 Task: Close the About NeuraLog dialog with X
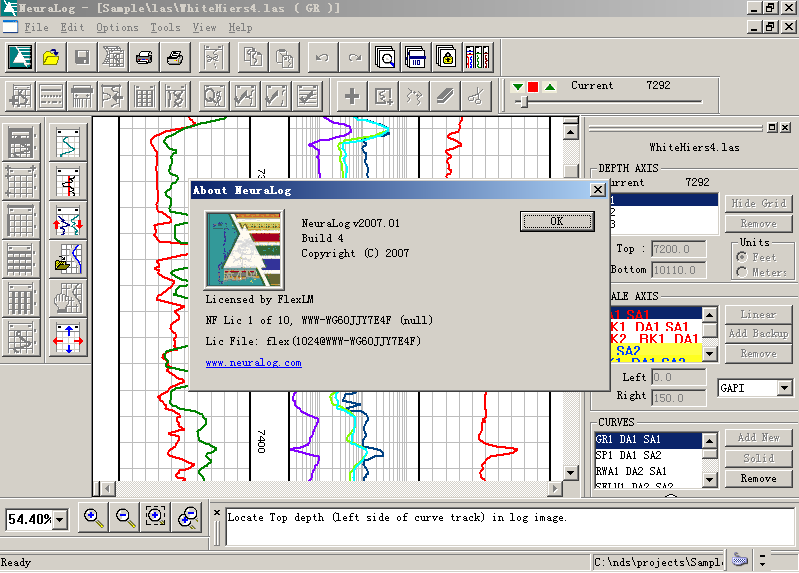click(598, 190)
